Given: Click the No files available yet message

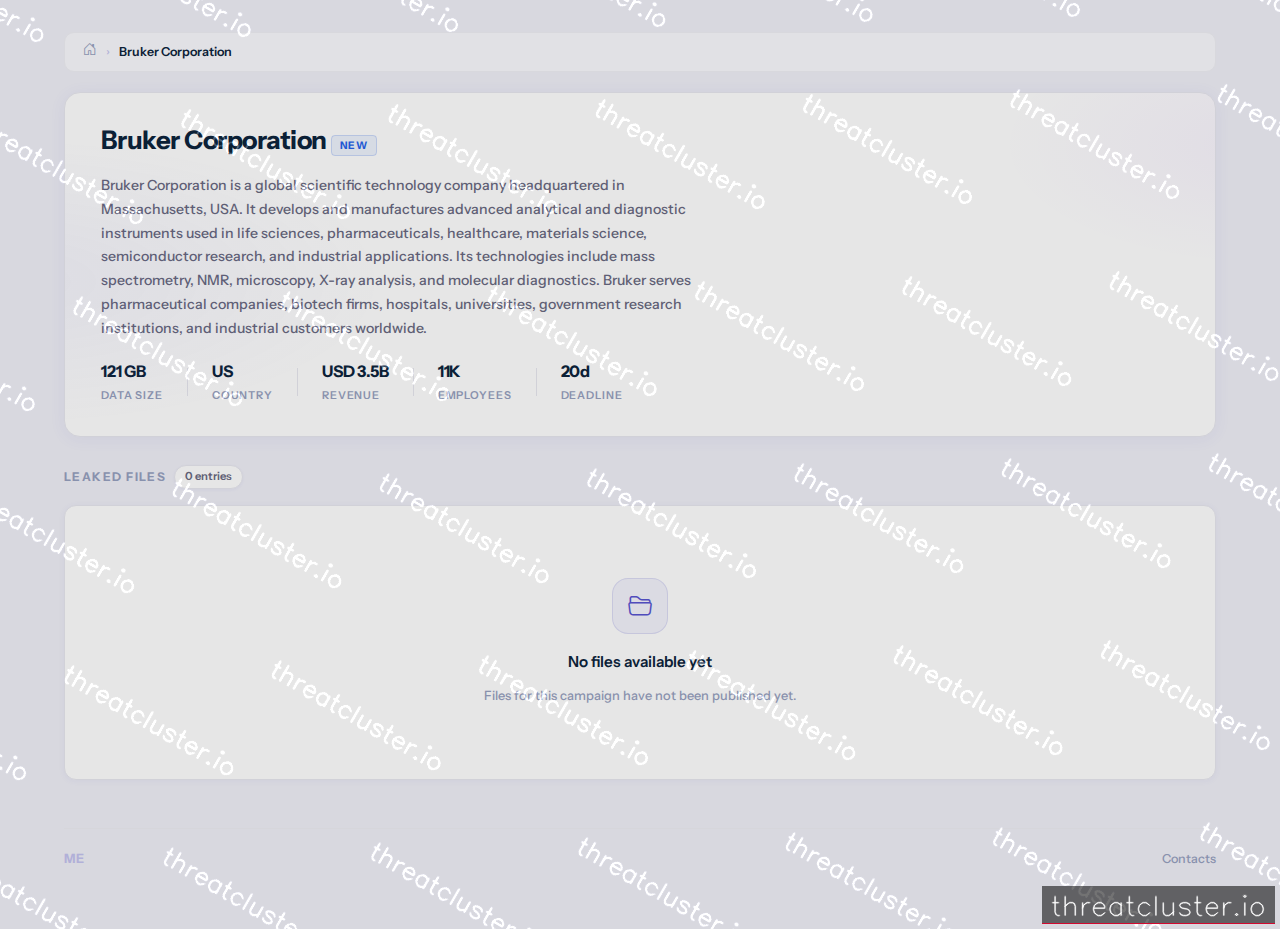Looking at the screenshot, I should 640,662.
